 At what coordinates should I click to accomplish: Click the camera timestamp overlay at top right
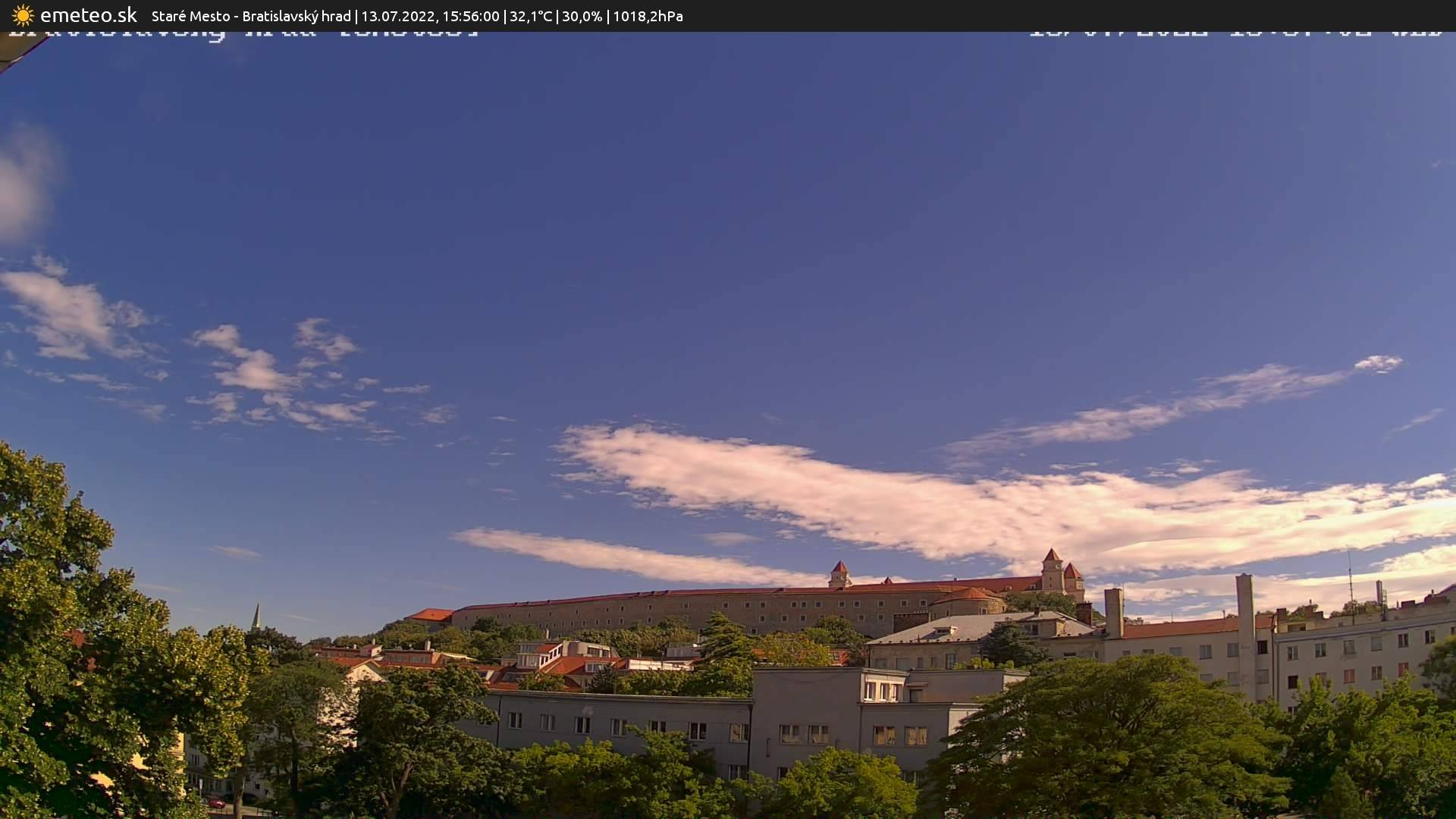1236,32
